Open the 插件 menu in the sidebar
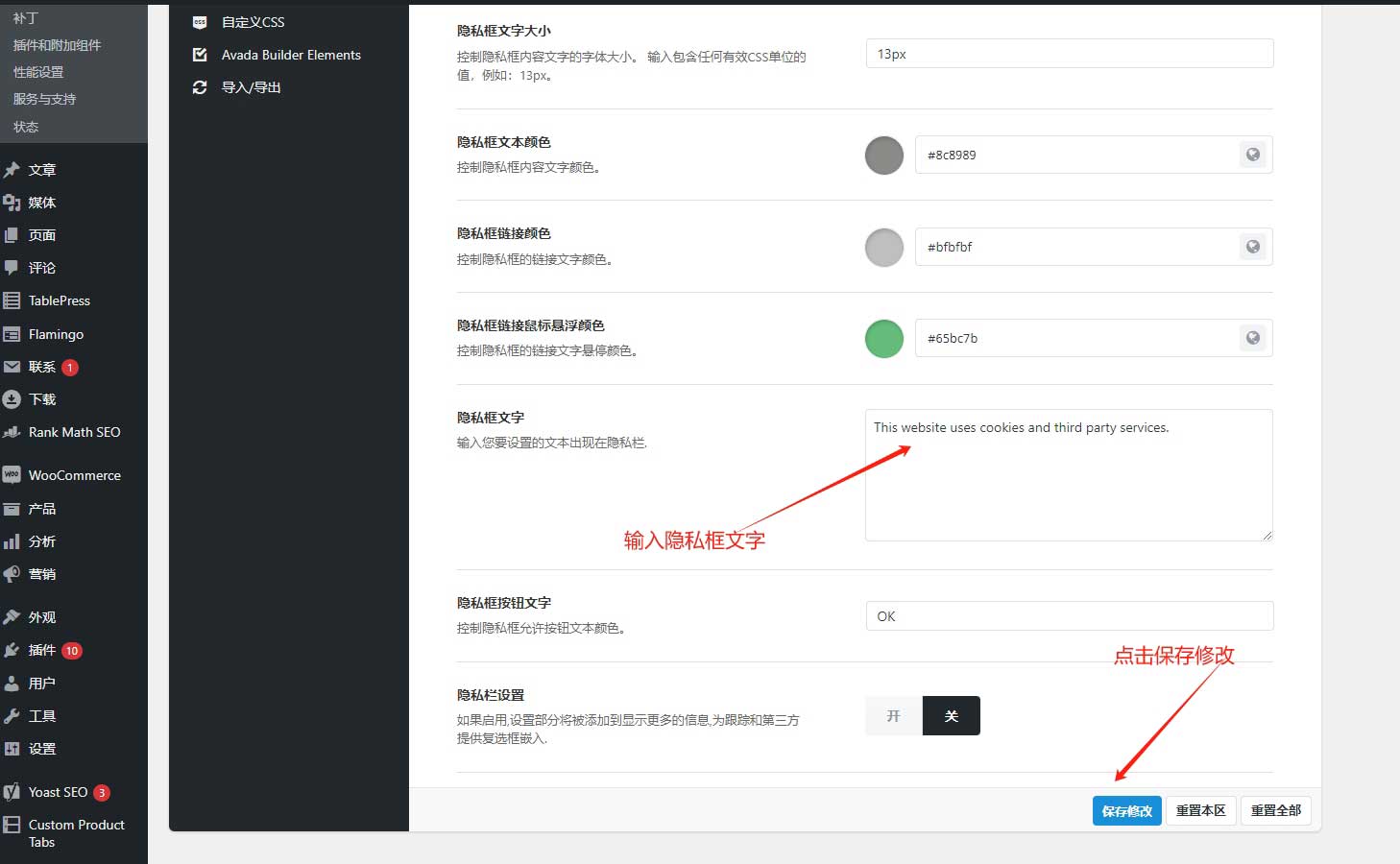Image resolution: width=1400 pixels, height=864 pixels. tap(42, 650)
